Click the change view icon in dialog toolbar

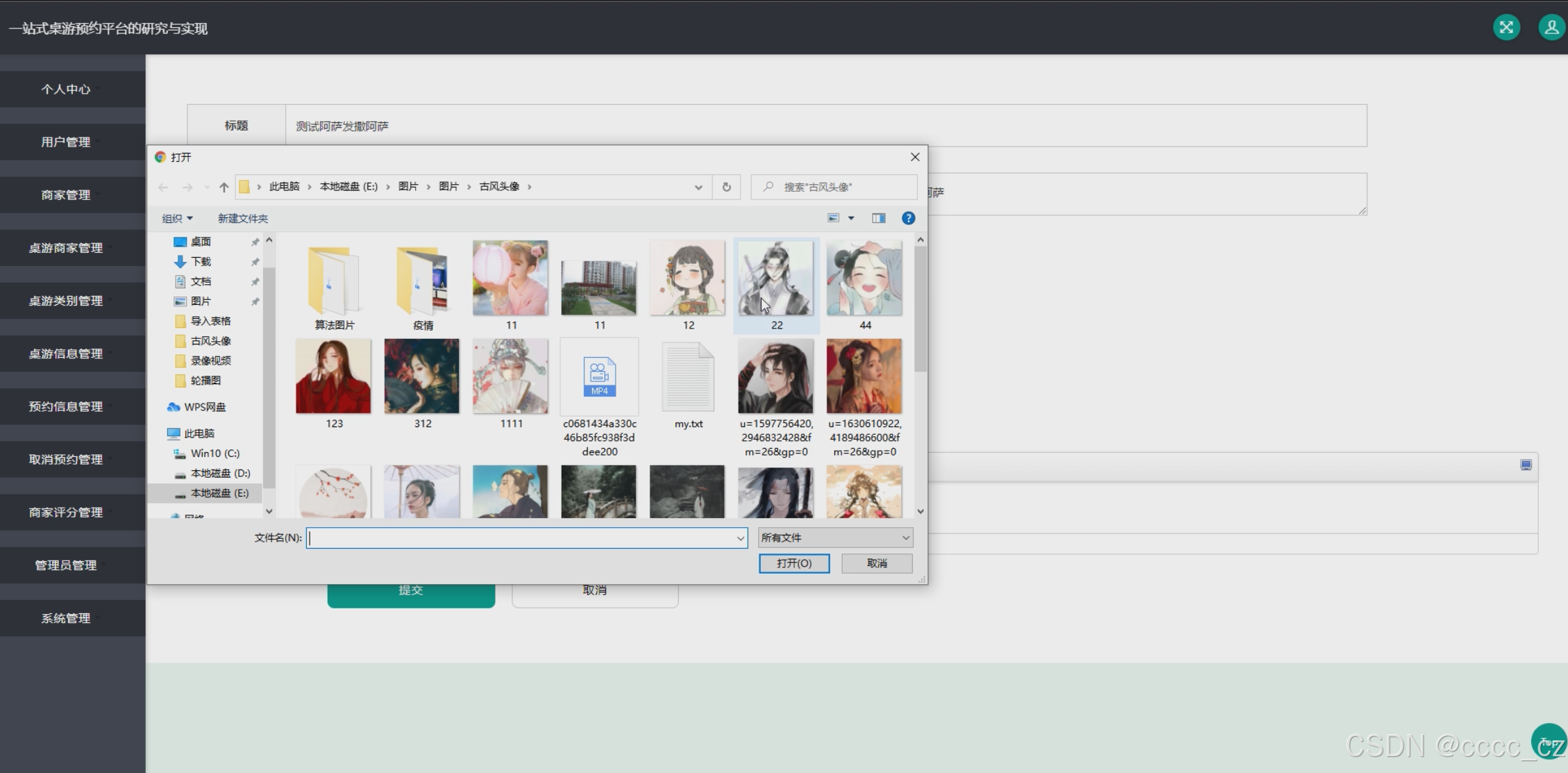pos(834,218)
